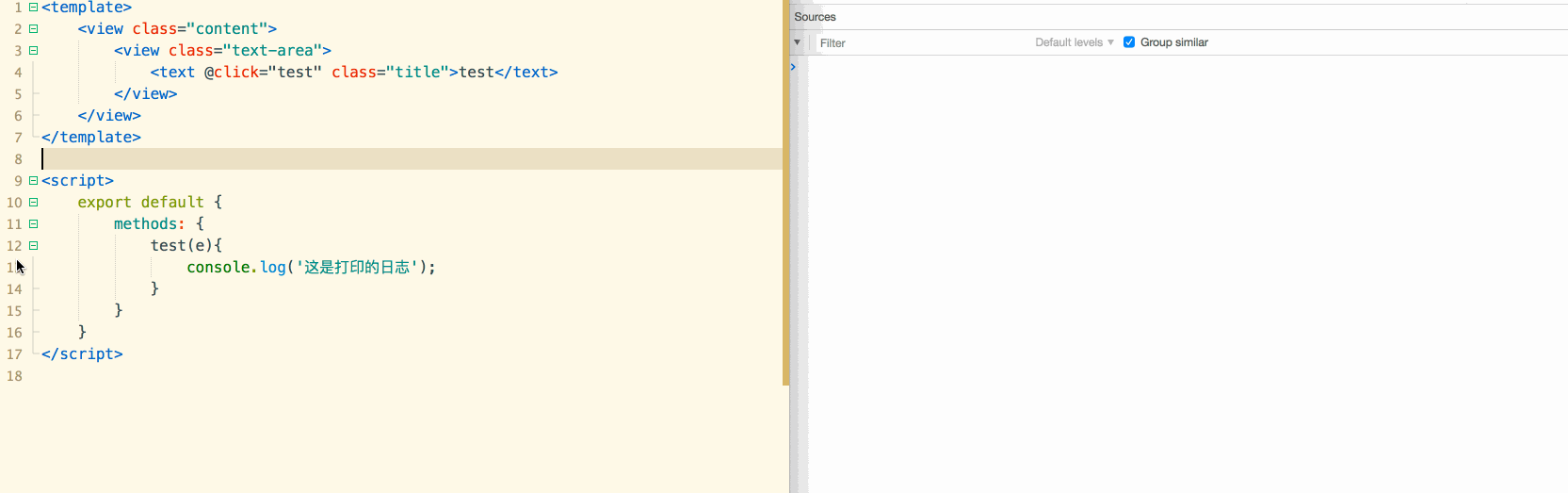Collapse the view content fold on line 2
This screenshot has width=1568, height=493.
point(33,29)
